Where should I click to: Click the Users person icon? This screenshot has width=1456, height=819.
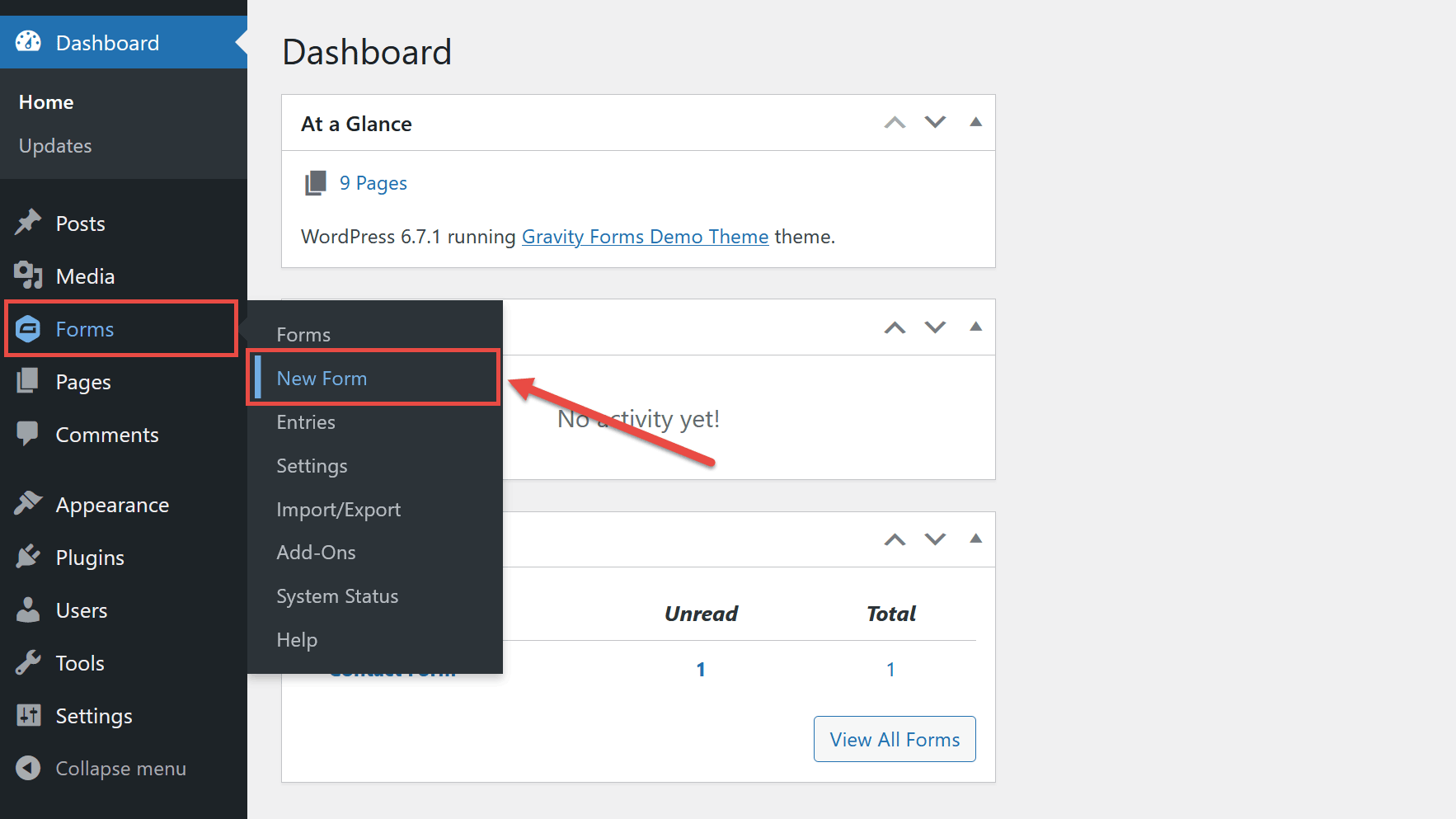(28, 610)
